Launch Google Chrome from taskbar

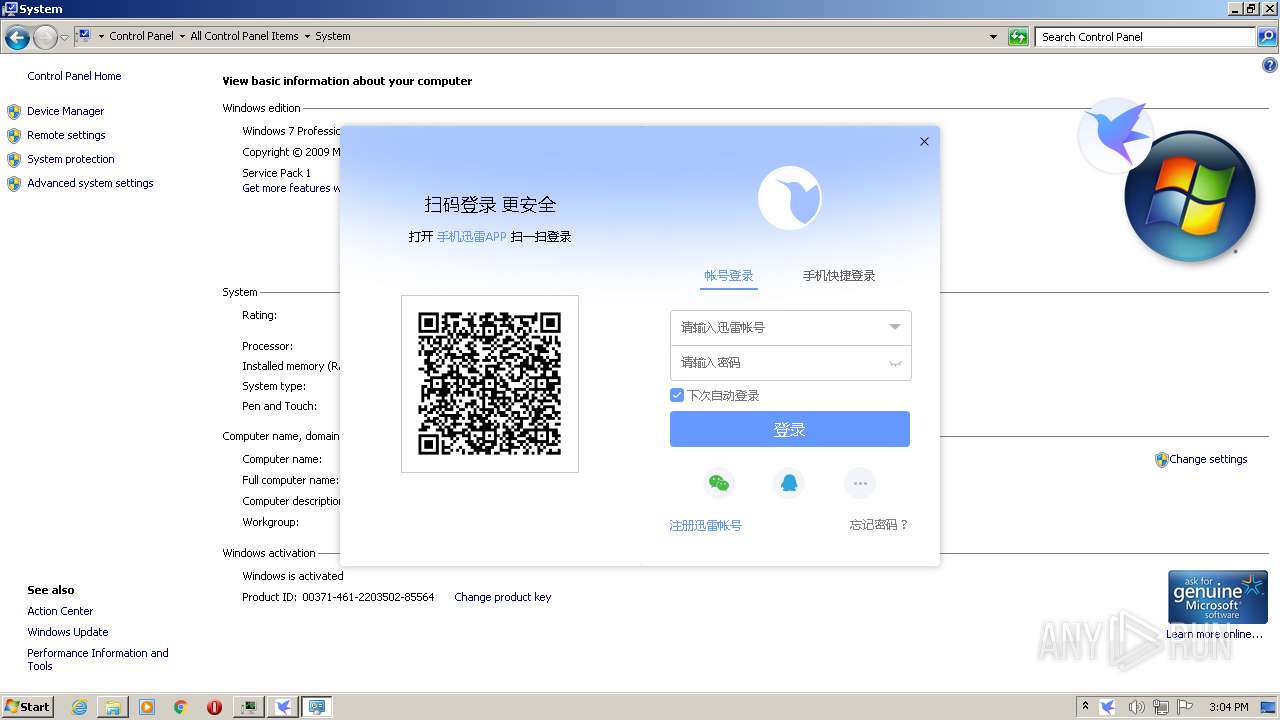(180, 707)
